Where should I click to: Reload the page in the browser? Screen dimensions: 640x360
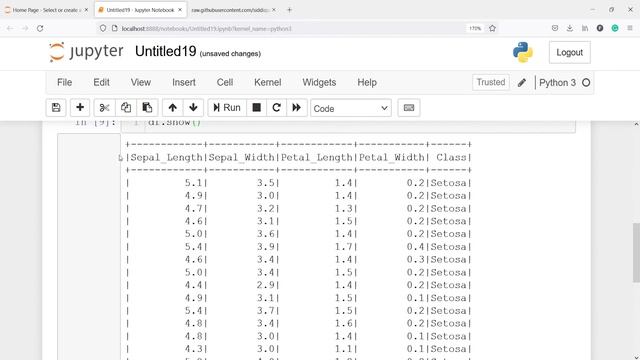point(40,29)
